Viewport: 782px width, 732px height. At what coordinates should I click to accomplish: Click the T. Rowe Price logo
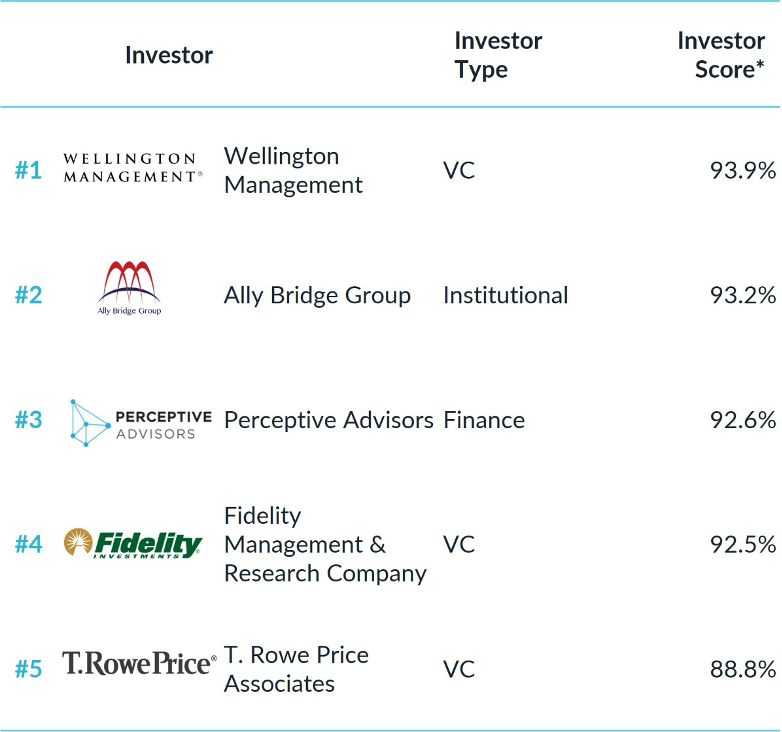139,663
